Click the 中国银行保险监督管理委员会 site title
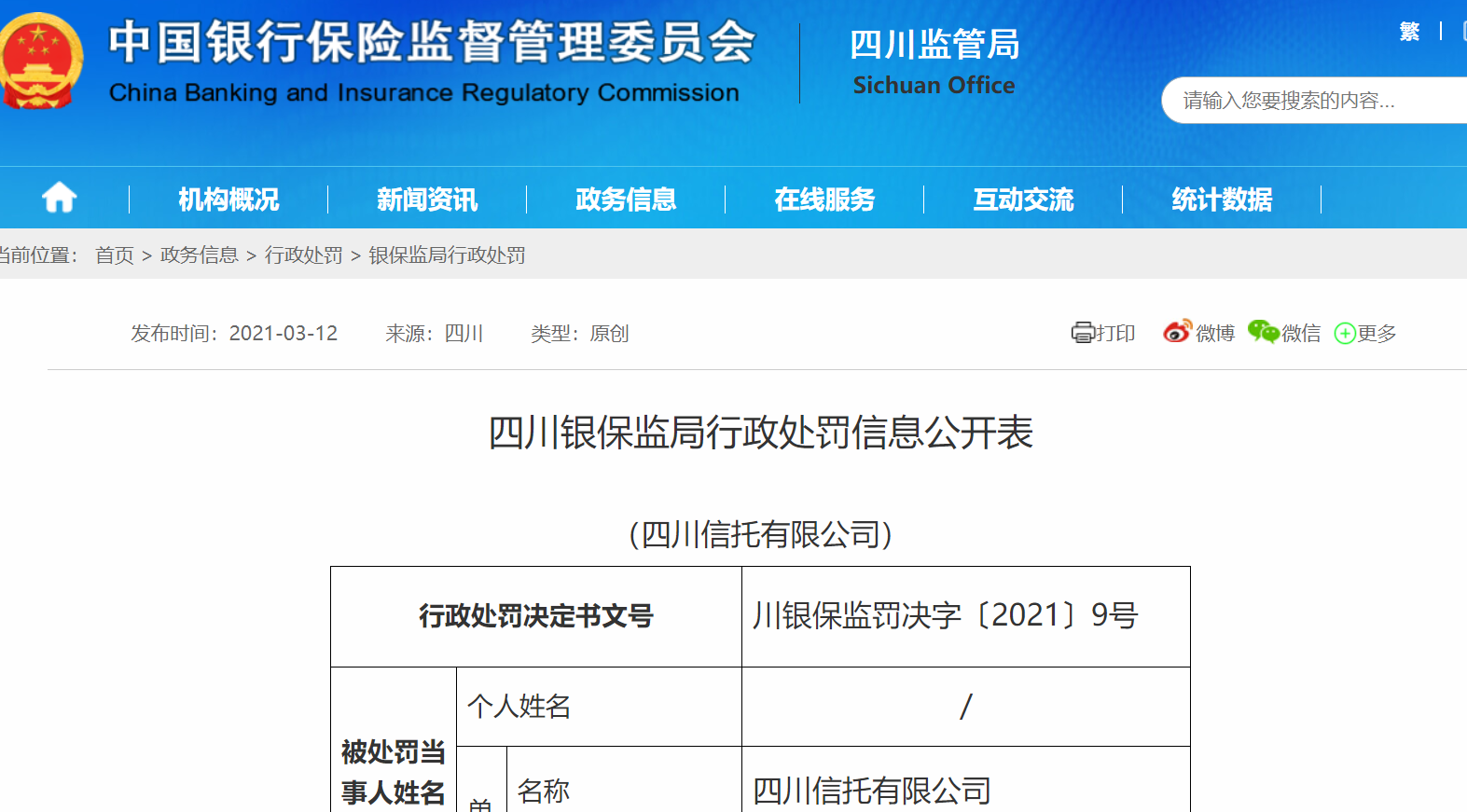Image resolution: width=1467 pixels, height=812 pixels. click(x=432, y=42)
